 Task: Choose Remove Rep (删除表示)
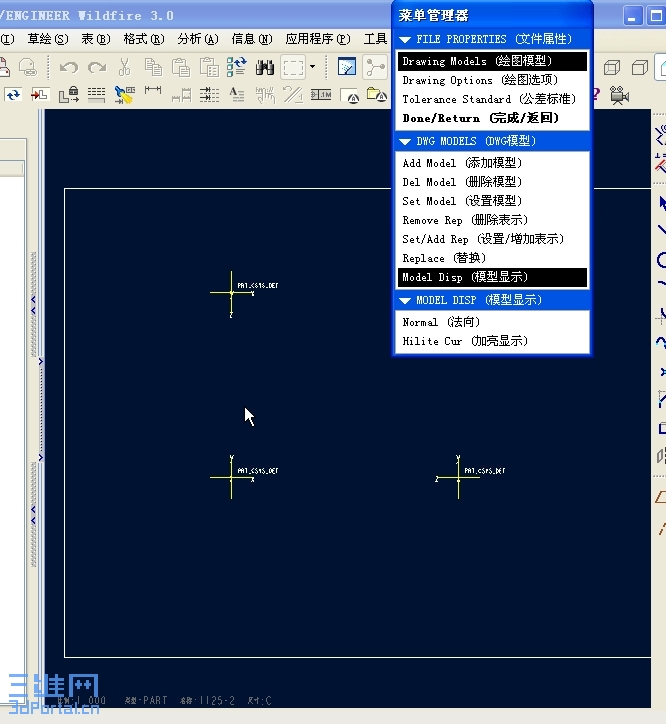click(492, 220)
